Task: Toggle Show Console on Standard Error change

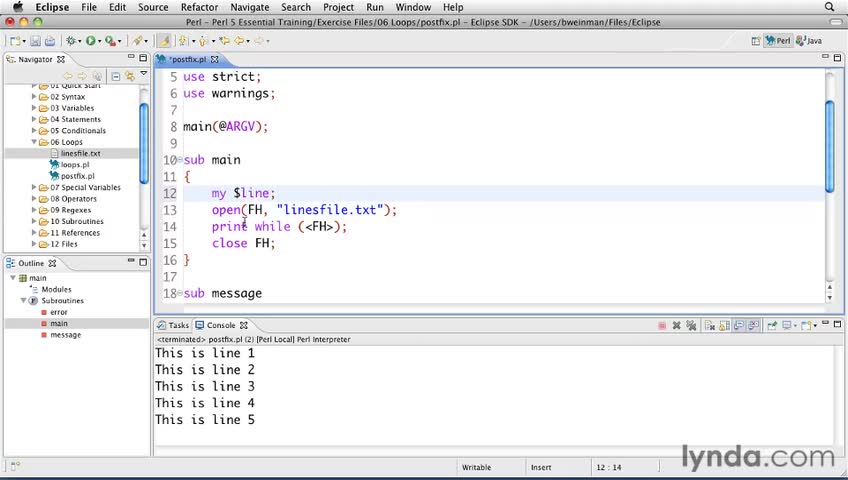Action: coord(753,325)
